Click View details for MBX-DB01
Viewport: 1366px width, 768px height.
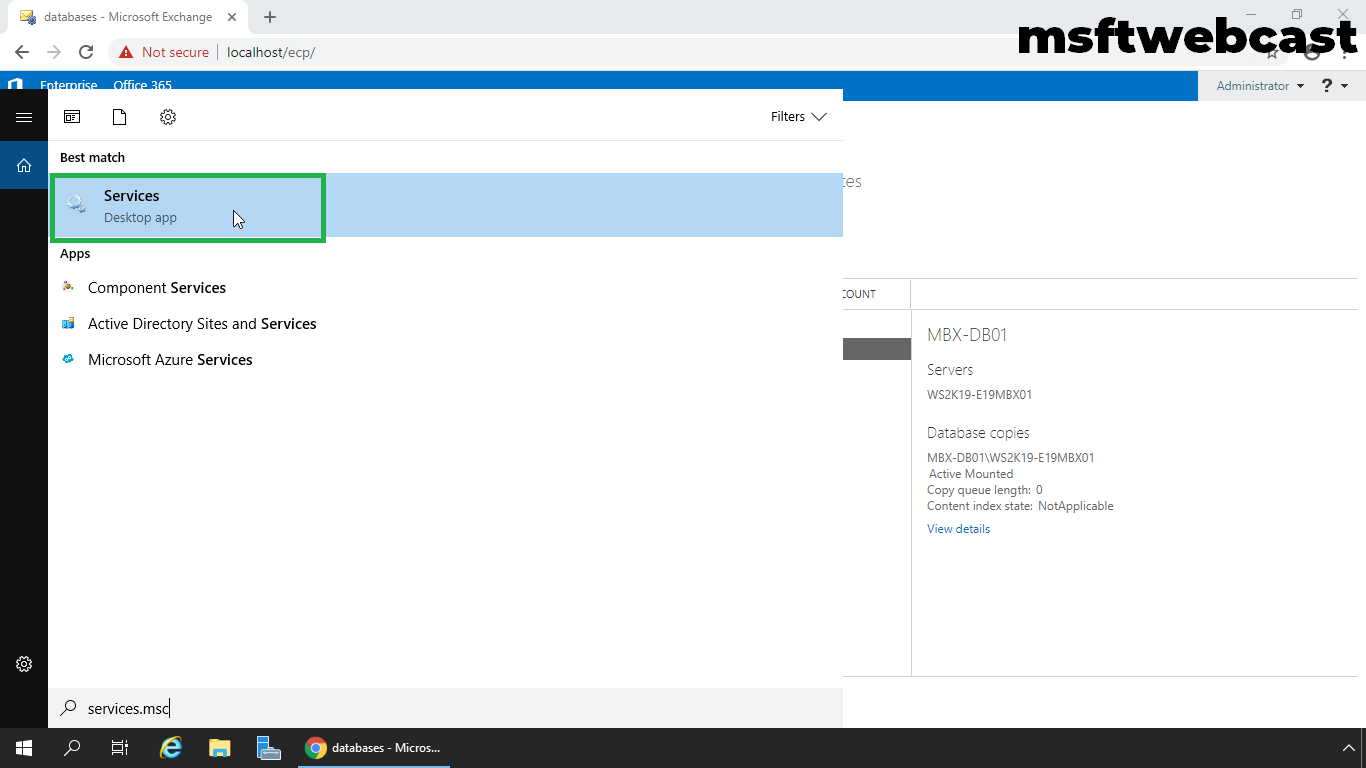(957, 528)
